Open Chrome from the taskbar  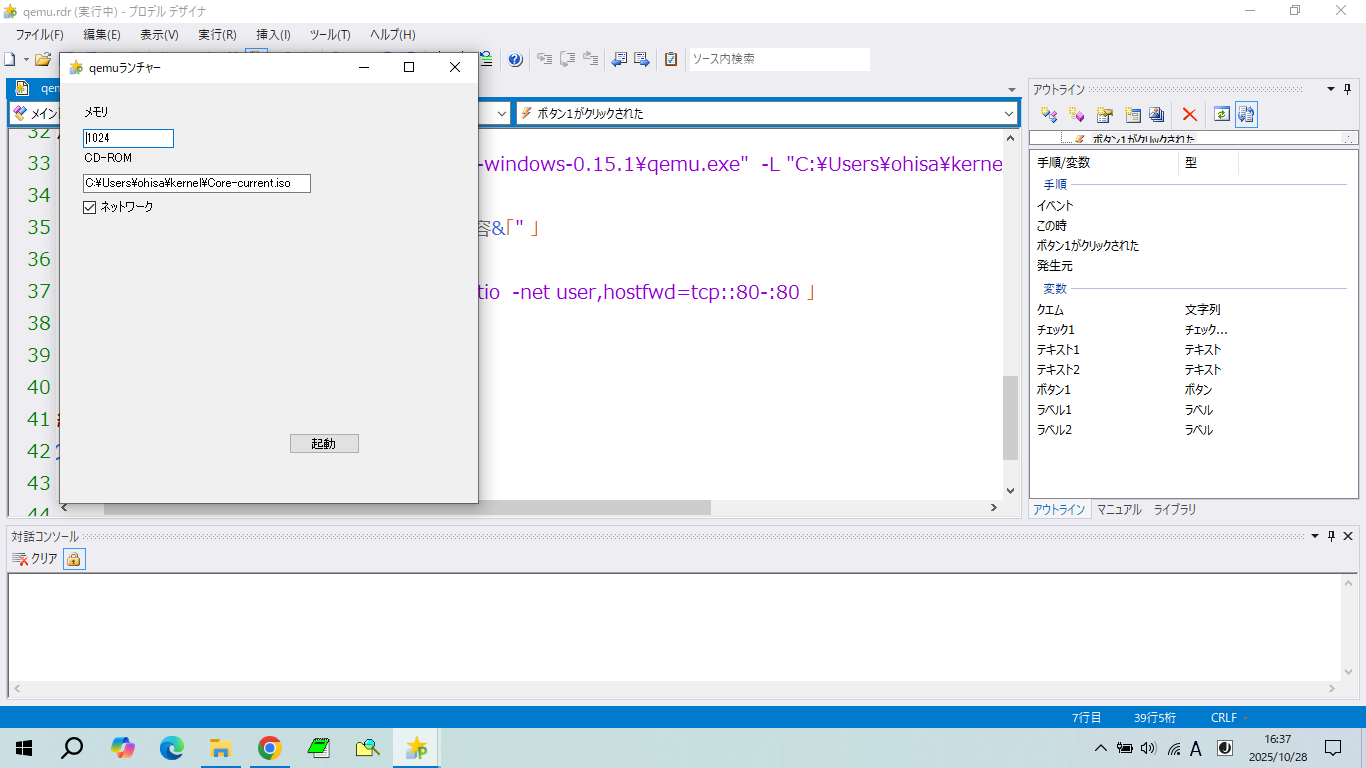269,747
